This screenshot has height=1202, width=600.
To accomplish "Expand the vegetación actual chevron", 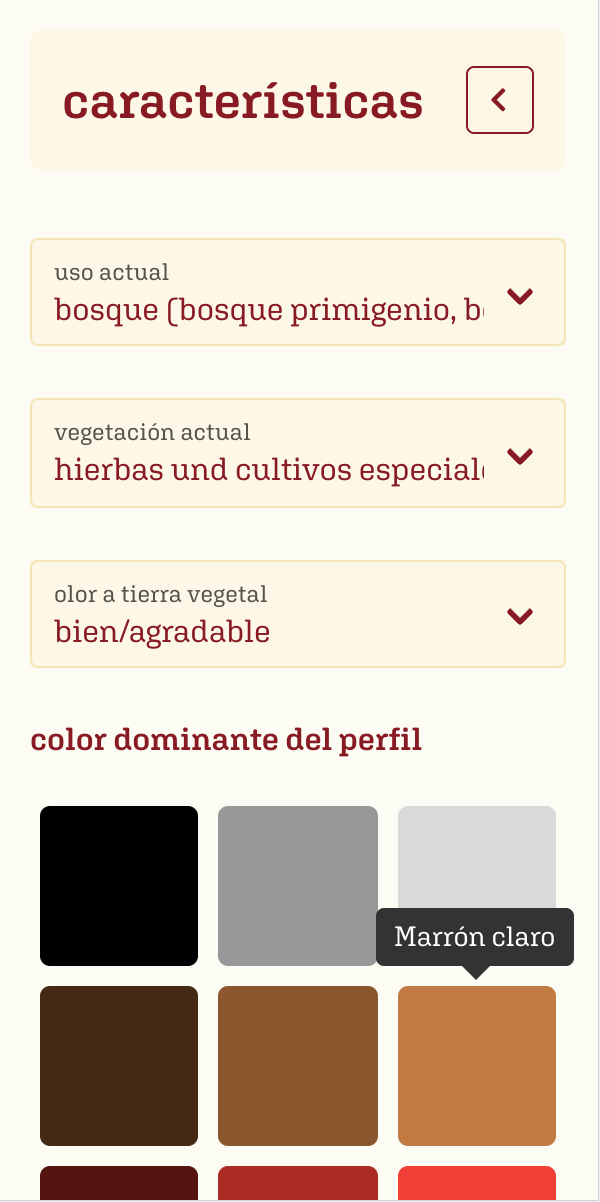I will pyautogui.click(x=520, y=456).
